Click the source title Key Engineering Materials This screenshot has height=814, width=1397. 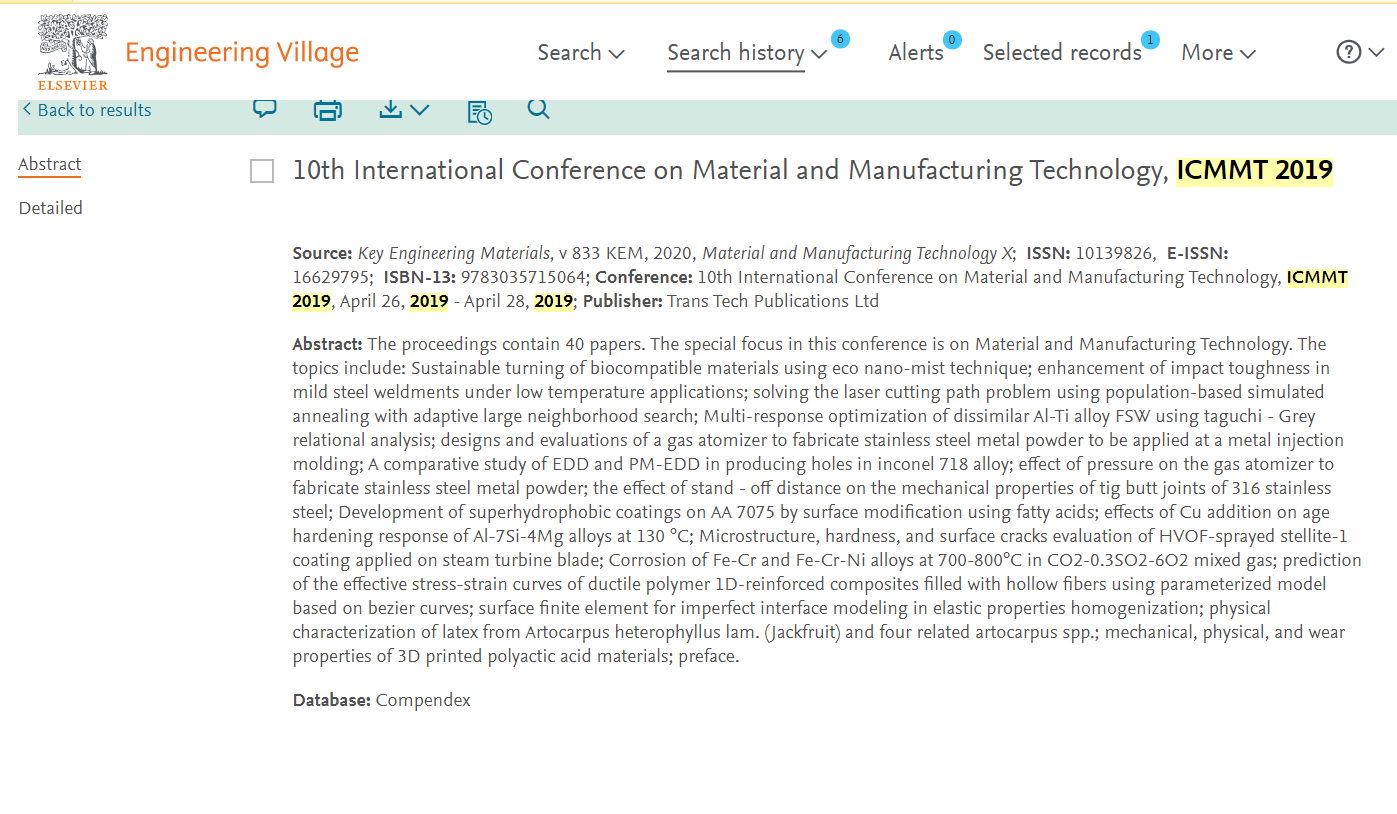tap(455, 253)
